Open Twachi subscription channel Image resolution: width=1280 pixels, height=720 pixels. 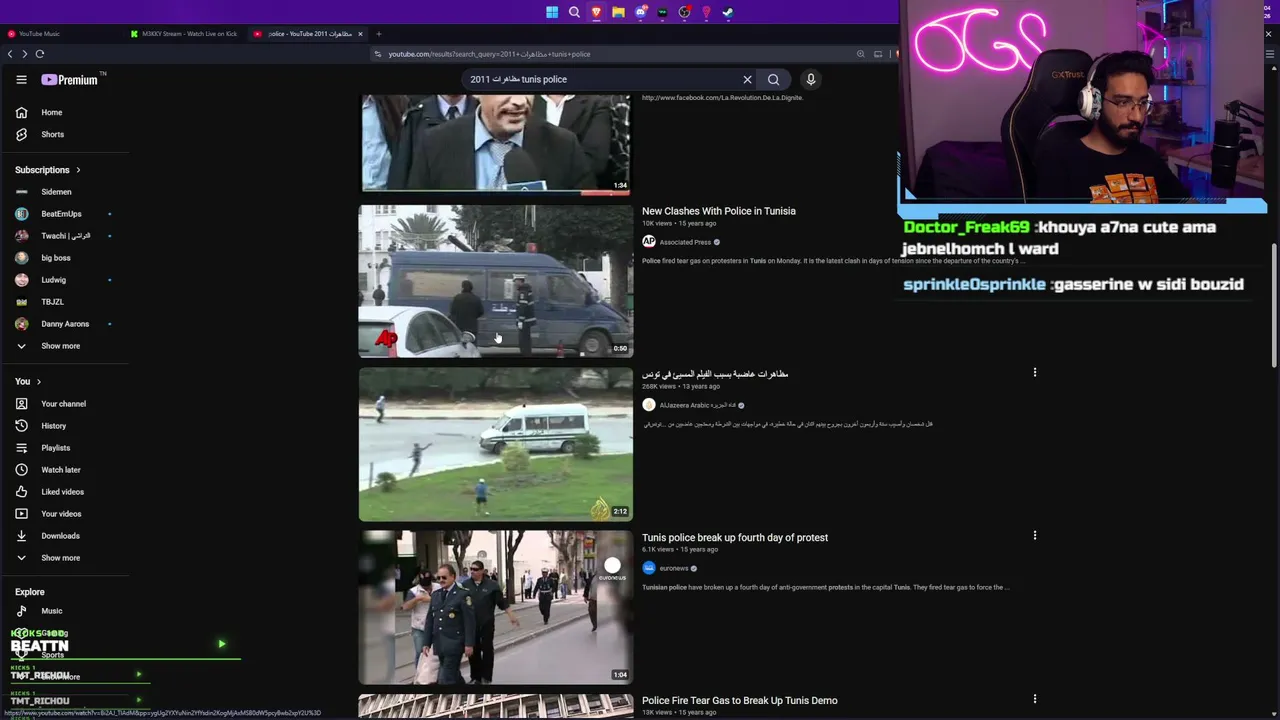click(65, 236)
